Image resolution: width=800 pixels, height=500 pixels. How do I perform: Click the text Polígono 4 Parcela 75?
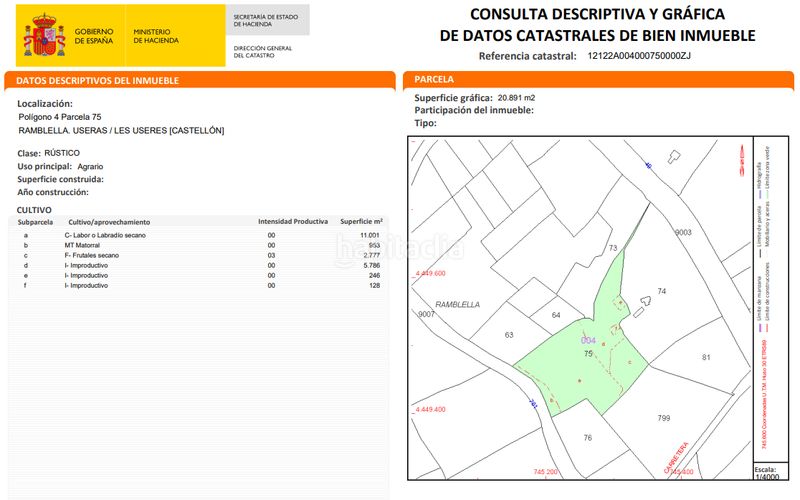(60, 117)
